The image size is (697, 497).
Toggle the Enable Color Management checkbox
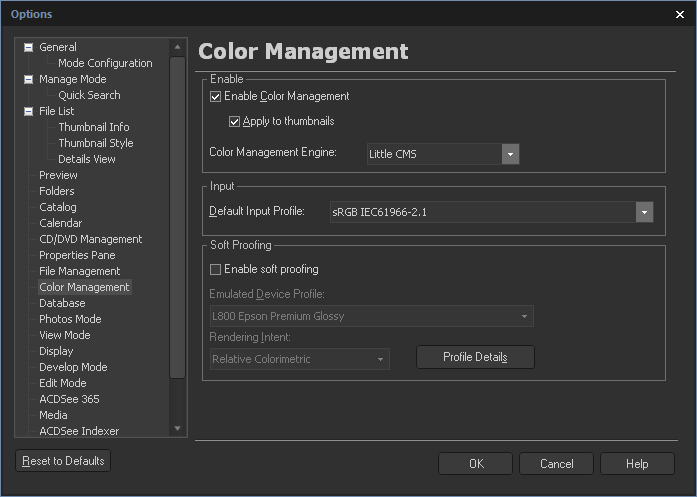(216, 97)
